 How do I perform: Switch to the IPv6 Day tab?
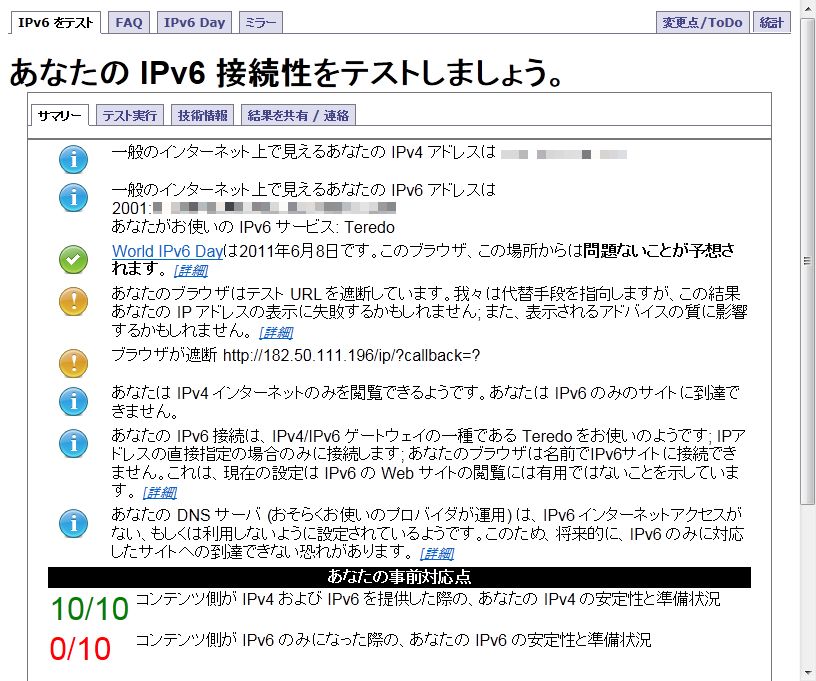(195, 22)
